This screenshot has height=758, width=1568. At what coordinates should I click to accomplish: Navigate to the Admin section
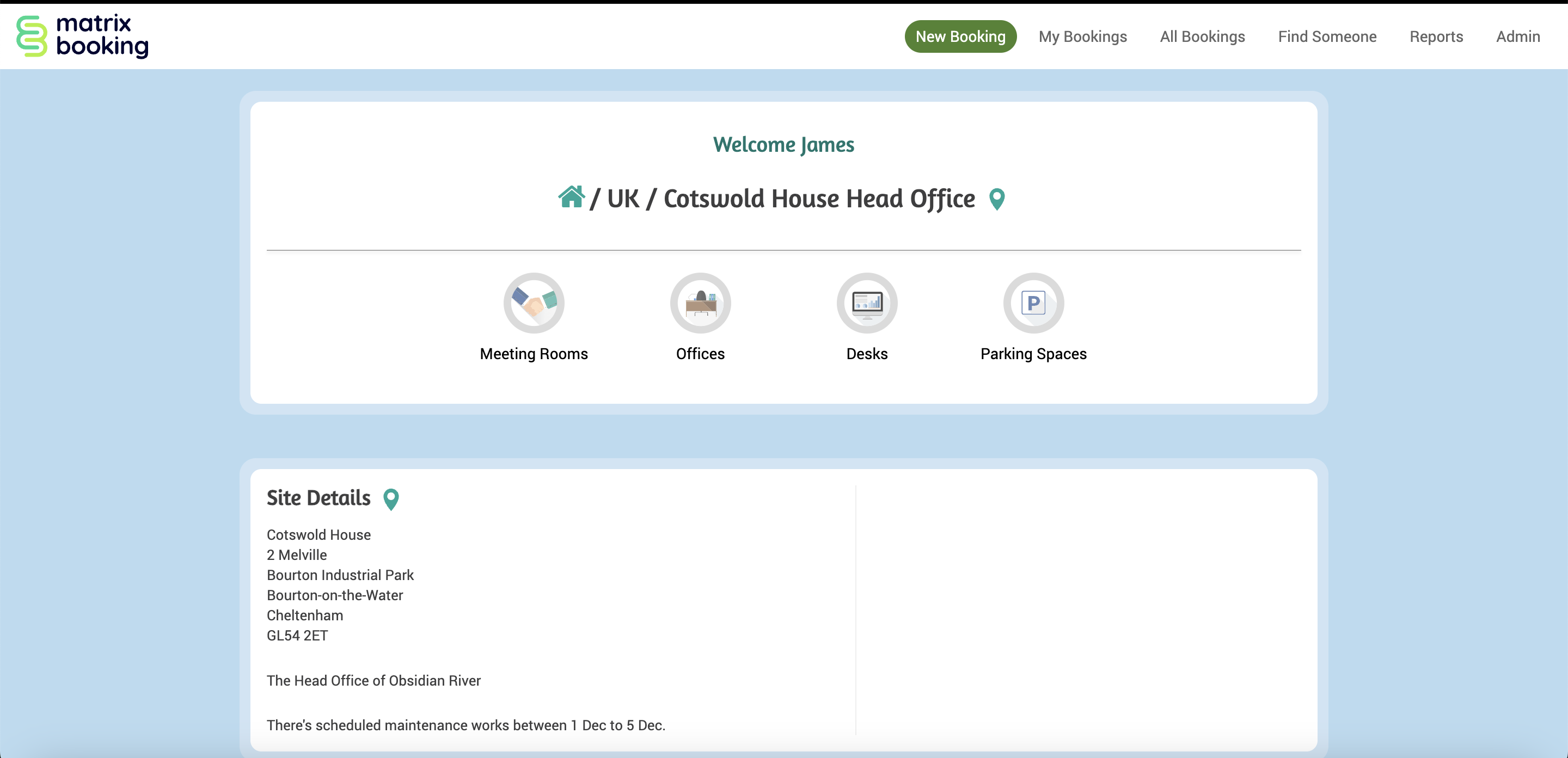(x=1517, y=36)
